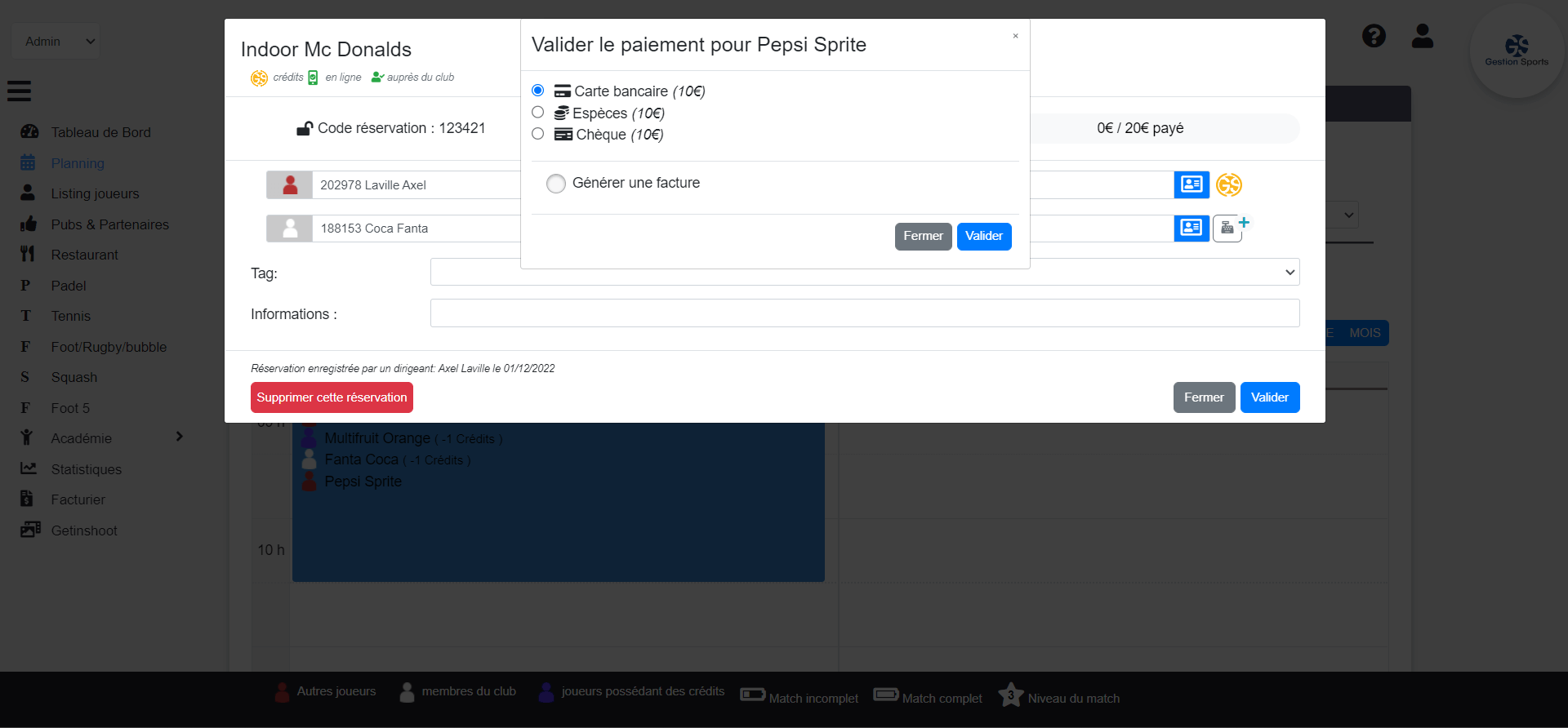Close the payment dialog with X
1568x728 pixels.
point(1015,36)
